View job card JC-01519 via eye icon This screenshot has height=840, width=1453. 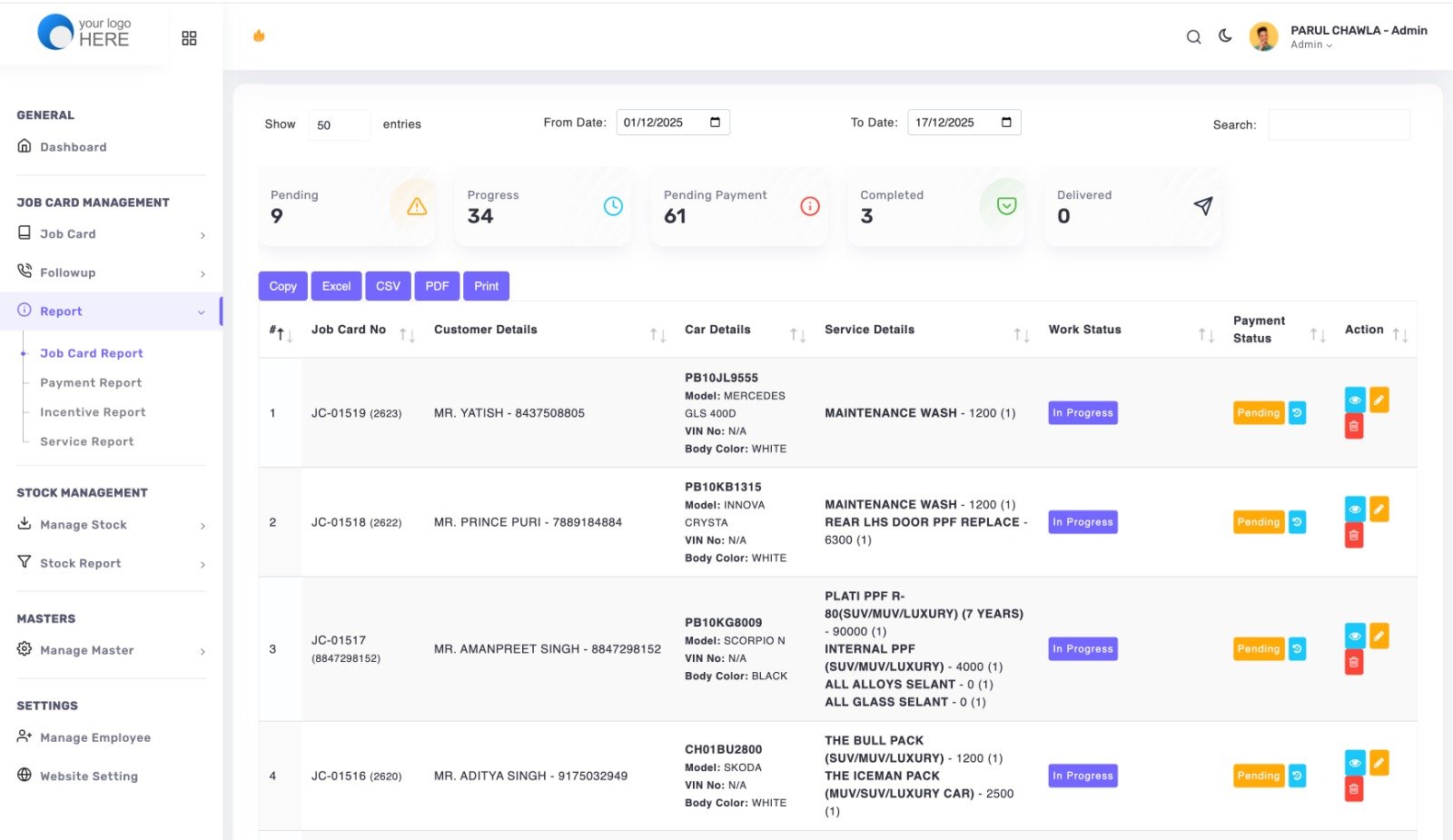1354,400
